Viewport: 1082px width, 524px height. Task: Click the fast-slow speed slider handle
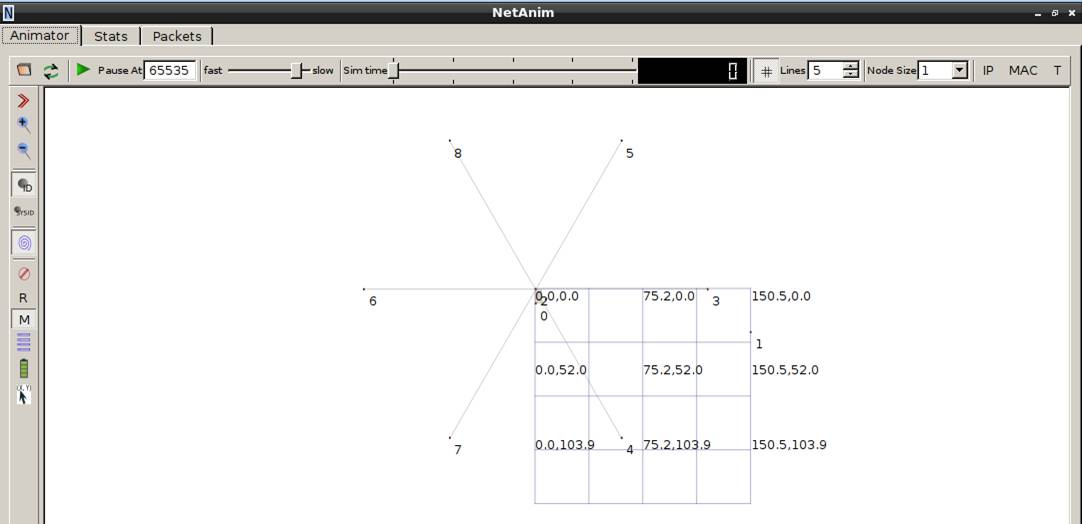coord(296,71)
